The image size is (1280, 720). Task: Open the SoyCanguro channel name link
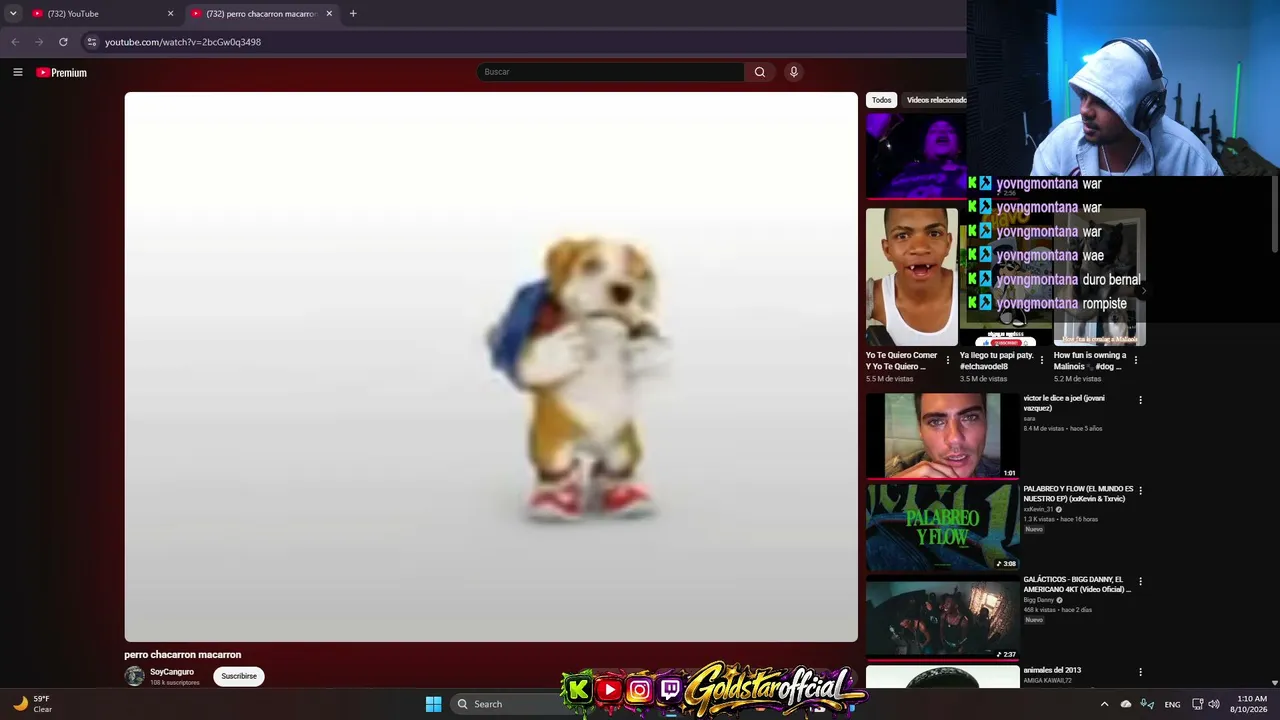pyautogui.click(x=172, y=672)
